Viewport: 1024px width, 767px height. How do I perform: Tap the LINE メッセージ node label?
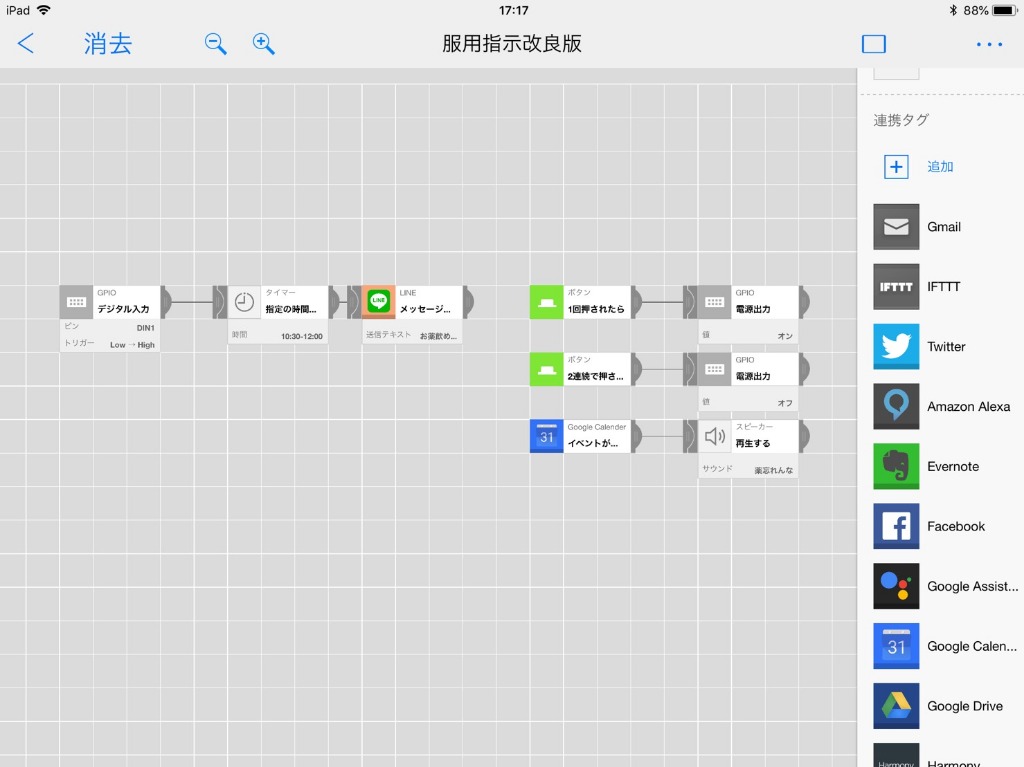[x=425, y=309]
